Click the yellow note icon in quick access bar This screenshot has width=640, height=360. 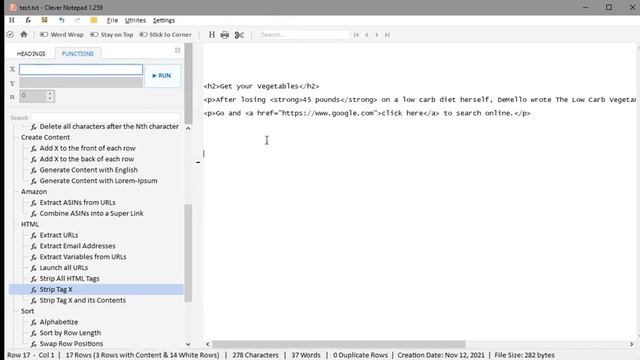coord(94,20)
